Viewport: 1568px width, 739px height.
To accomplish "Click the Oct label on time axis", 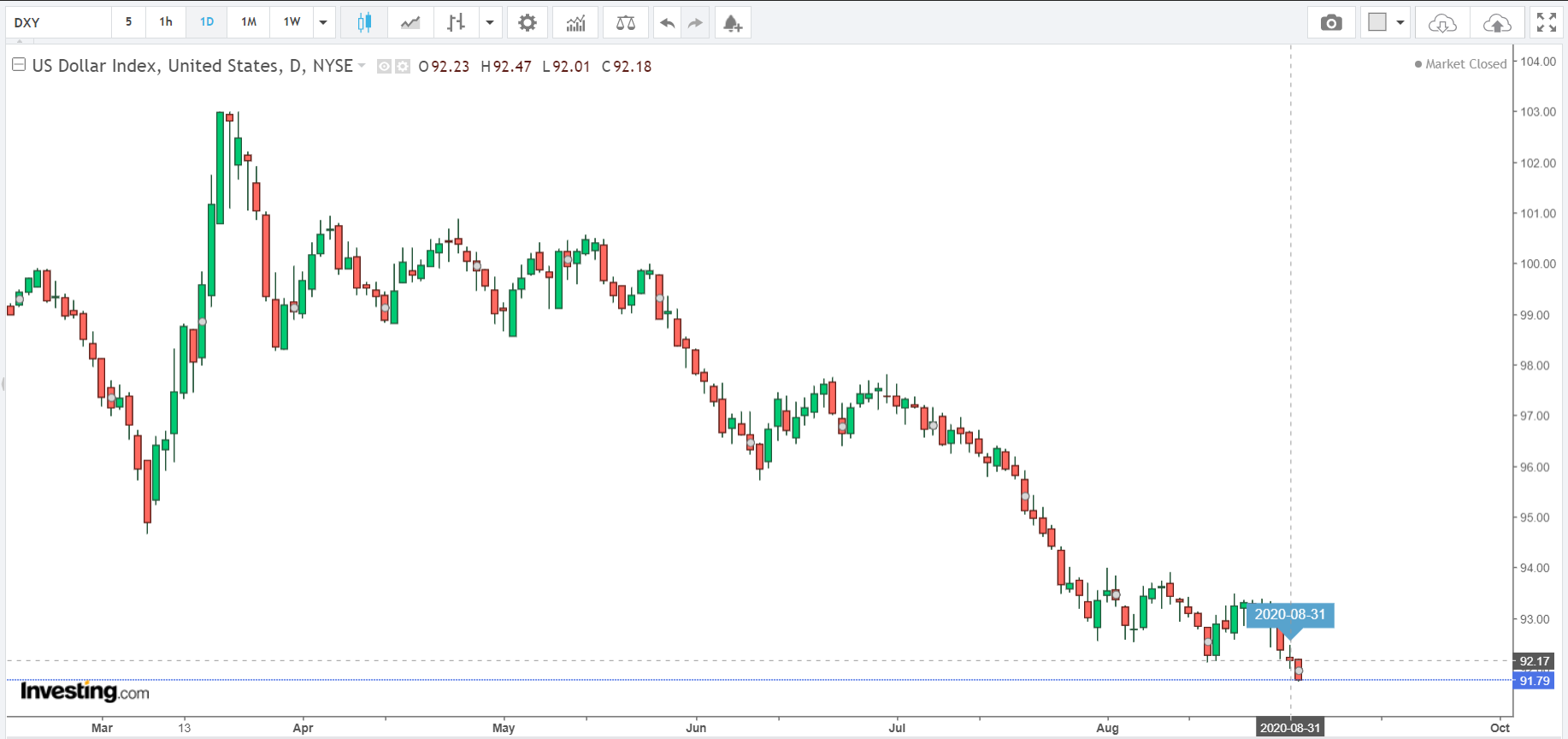I will [1500, 728].
